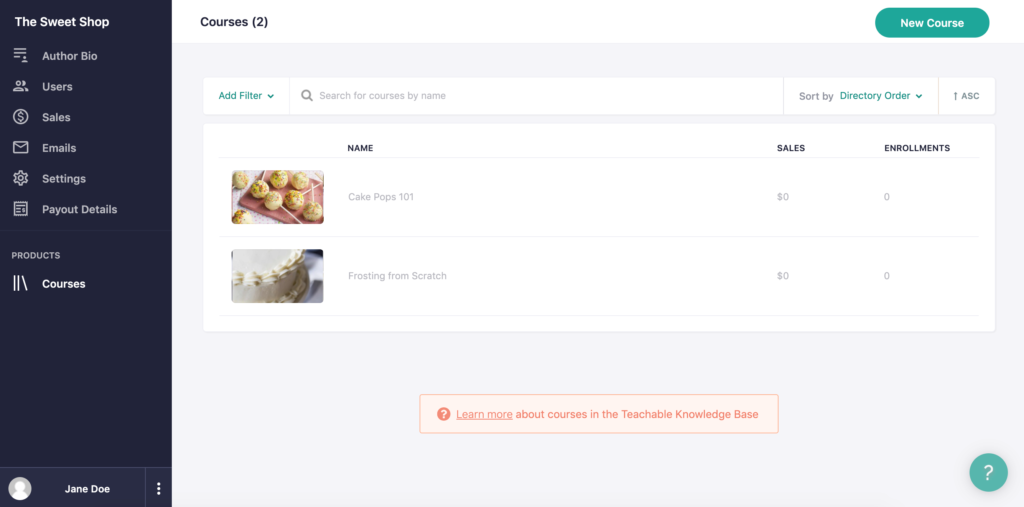
Task: Expand the Add Filter dropdown
Action: pyautogui.click(x=246, y=96)
